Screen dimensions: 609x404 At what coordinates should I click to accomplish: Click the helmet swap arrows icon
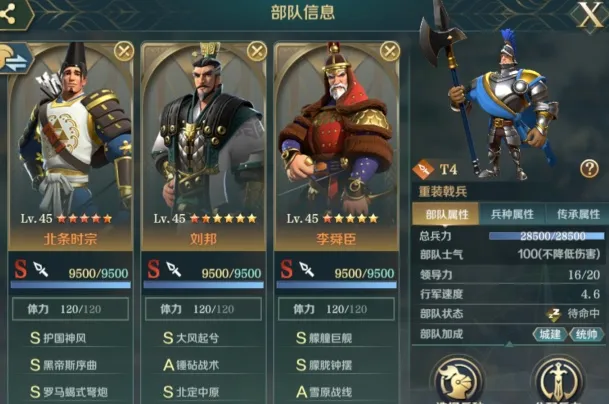click(x=15, y=59)
